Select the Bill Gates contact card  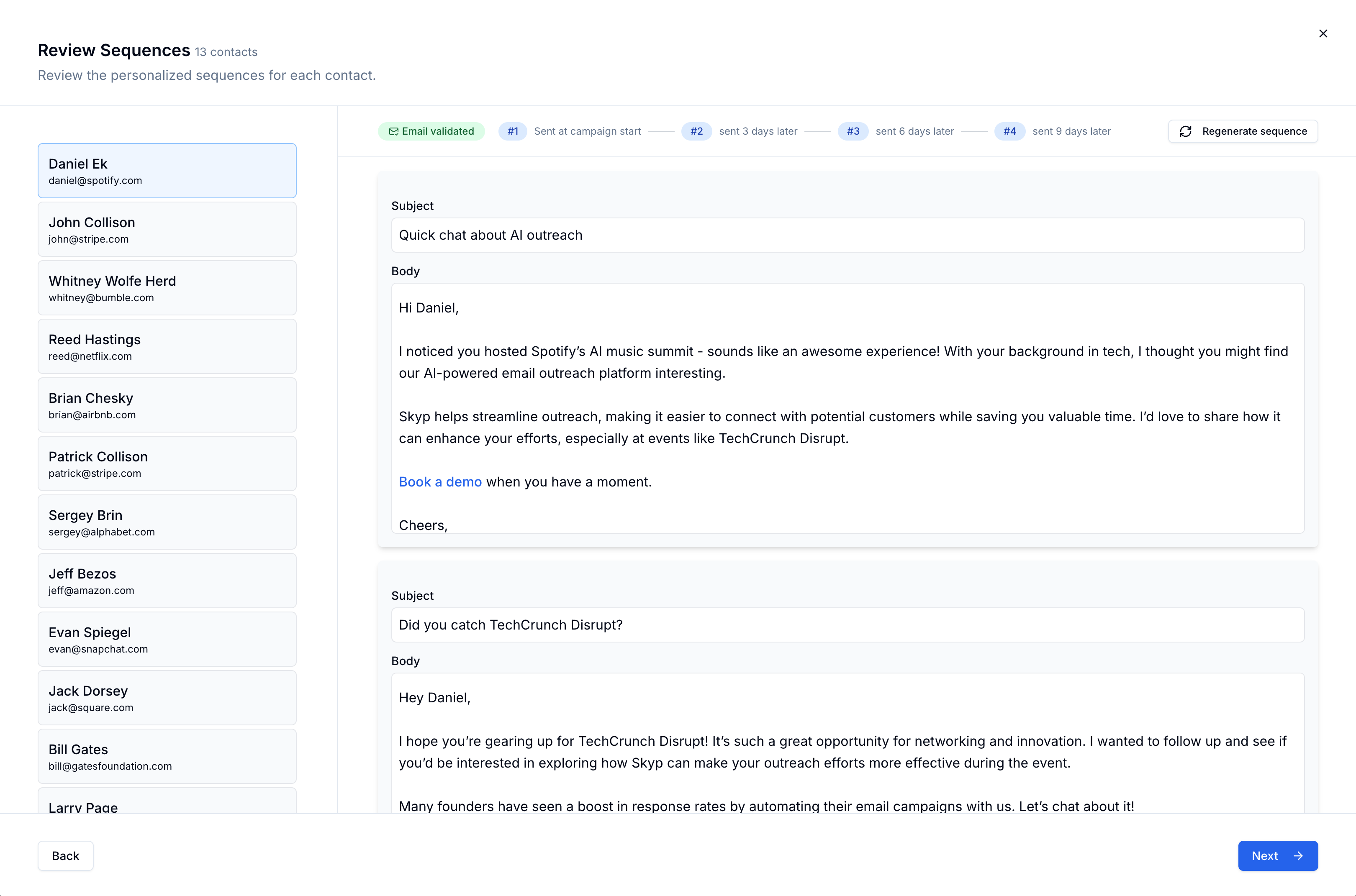167,757
